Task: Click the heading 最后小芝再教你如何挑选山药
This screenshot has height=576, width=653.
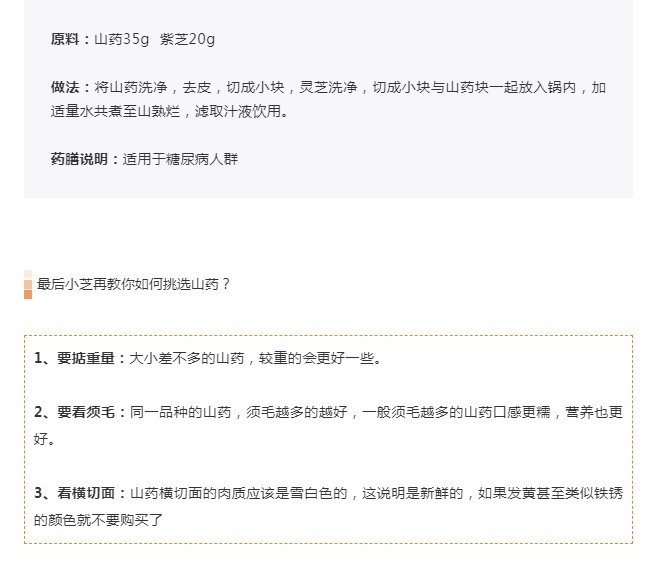Action: click(133, 284)
